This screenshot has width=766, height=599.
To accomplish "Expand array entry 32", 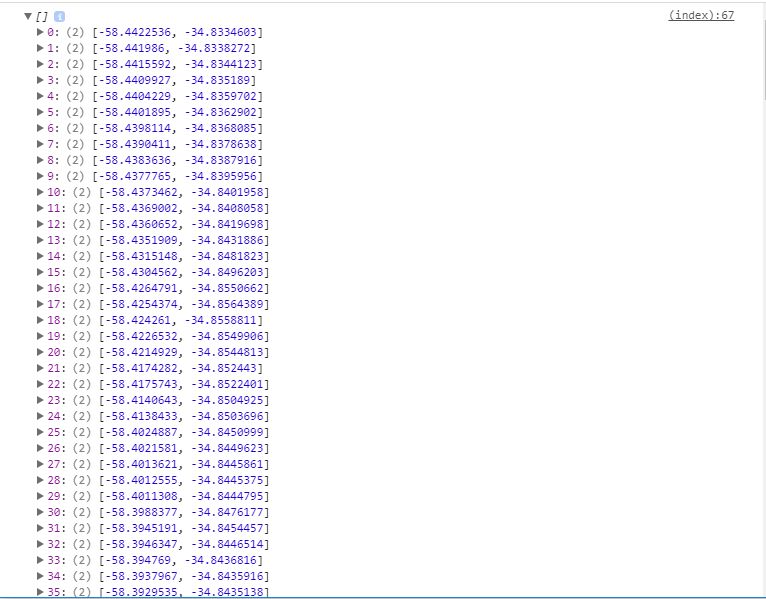I will point(40,544).
